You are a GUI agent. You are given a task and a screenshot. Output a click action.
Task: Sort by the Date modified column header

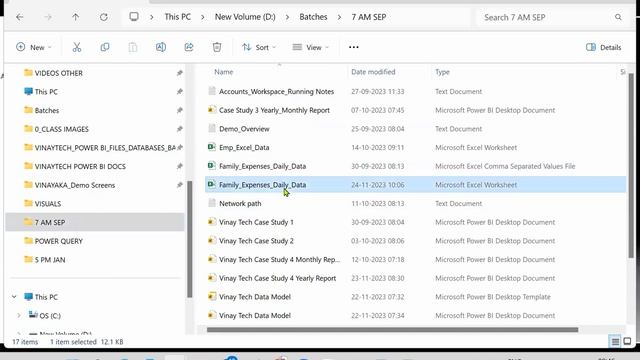(x=373, y=72)
